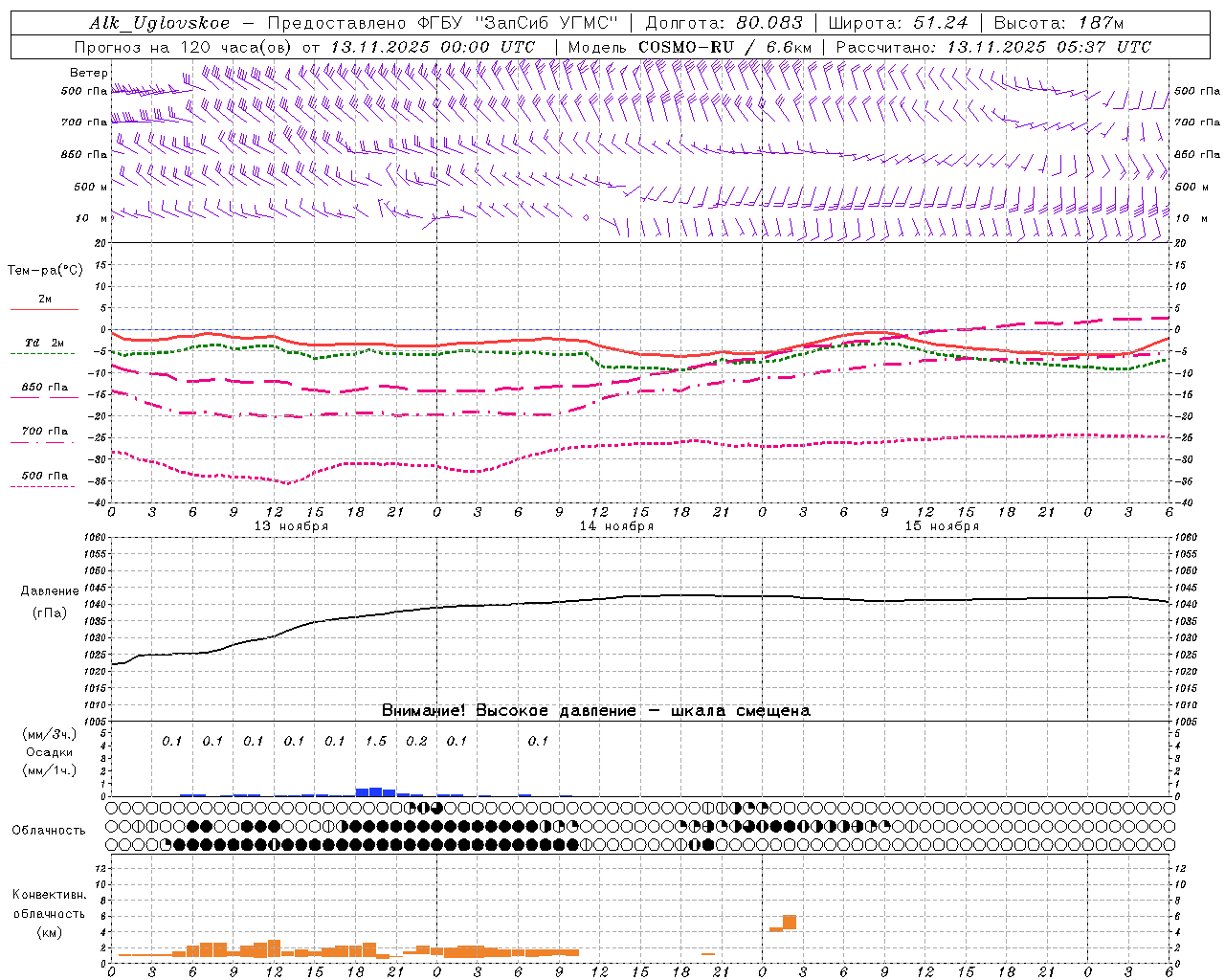Click the Осадки panel label
This screenshot has width=1225, height=980.
pos(50,752)
